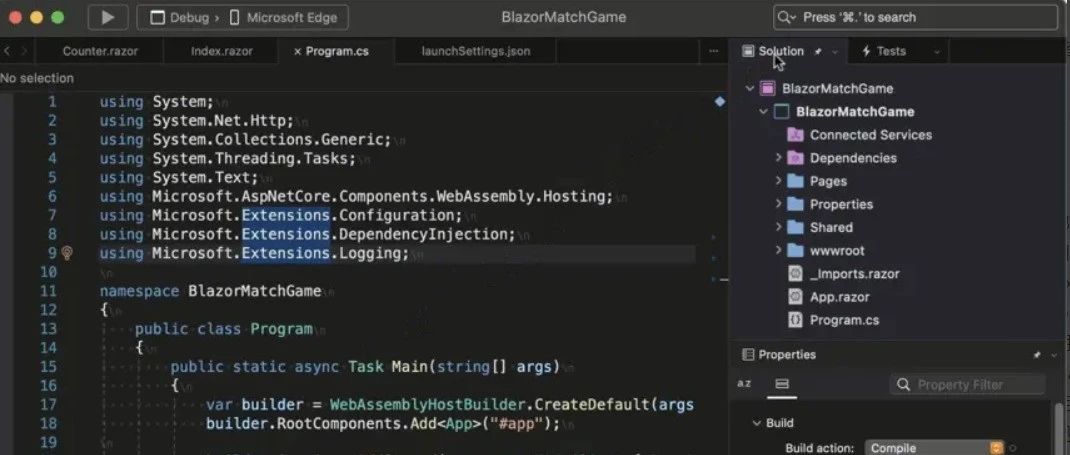
Task: Click the project icon beside bold BlazorMatchGame
Action: [781, 111]
